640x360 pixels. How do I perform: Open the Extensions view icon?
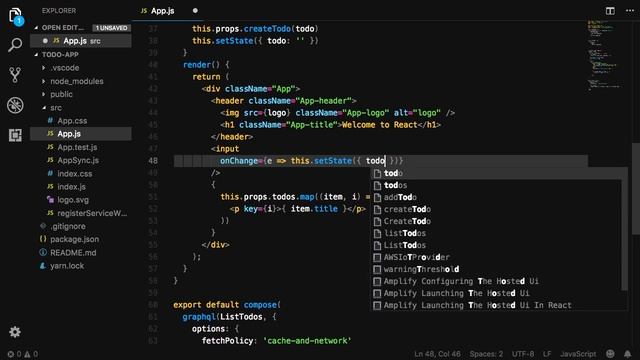click(15, 135)
